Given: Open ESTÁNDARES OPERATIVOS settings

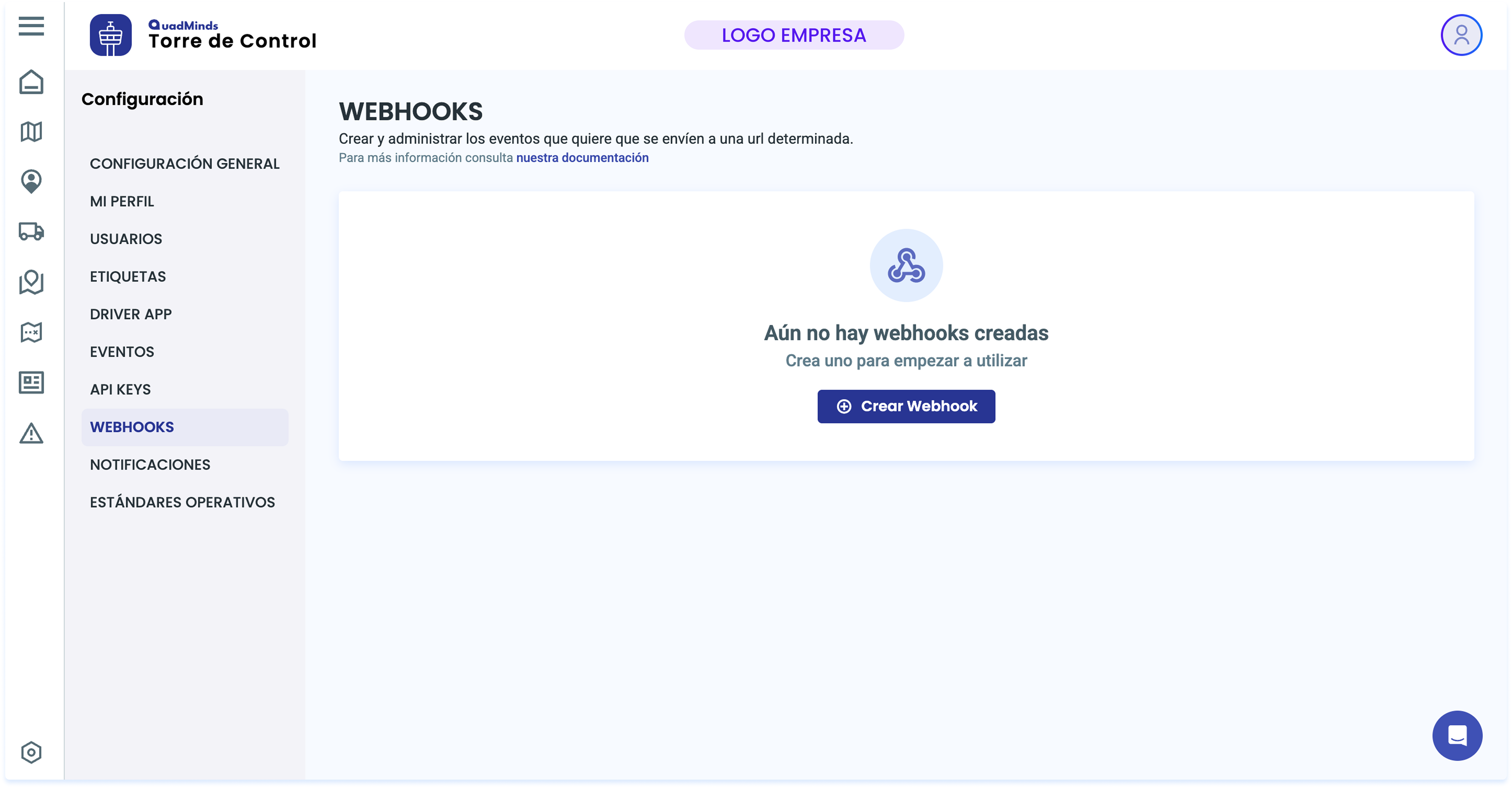Looking at the screenshot, I should pos(182,502).
